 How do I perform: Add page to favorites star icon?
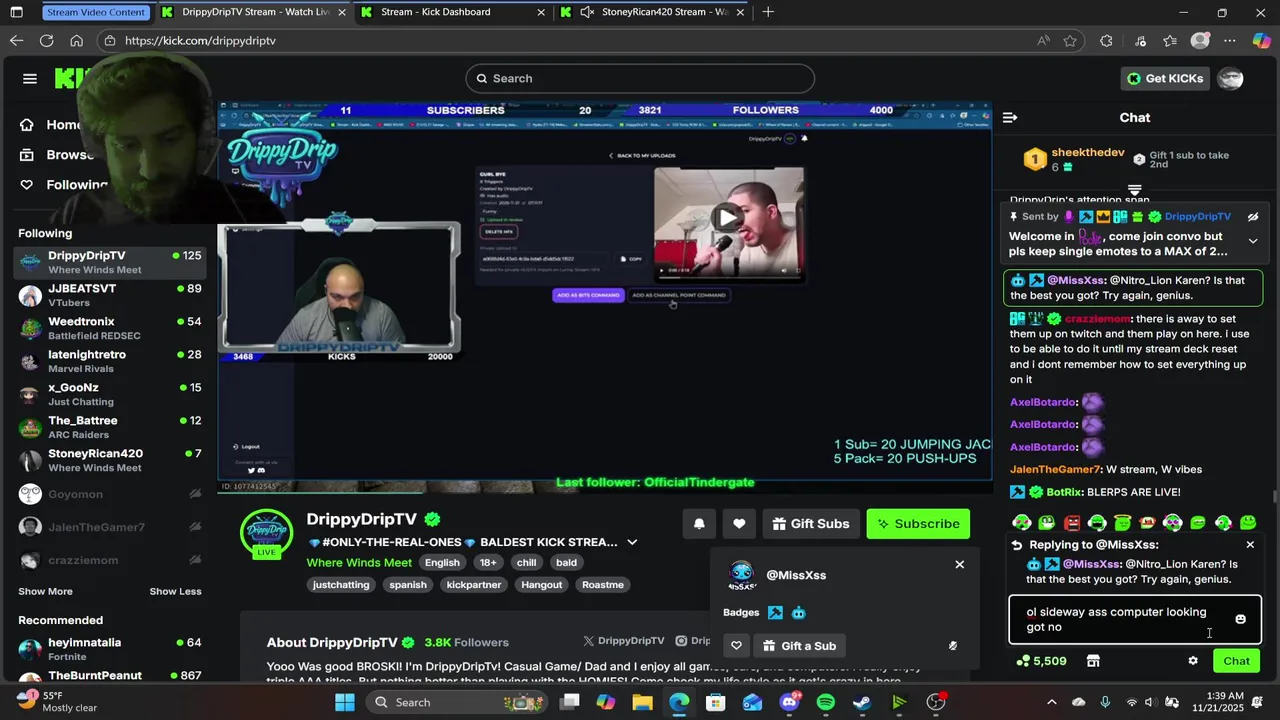[x=1070, y=41]
